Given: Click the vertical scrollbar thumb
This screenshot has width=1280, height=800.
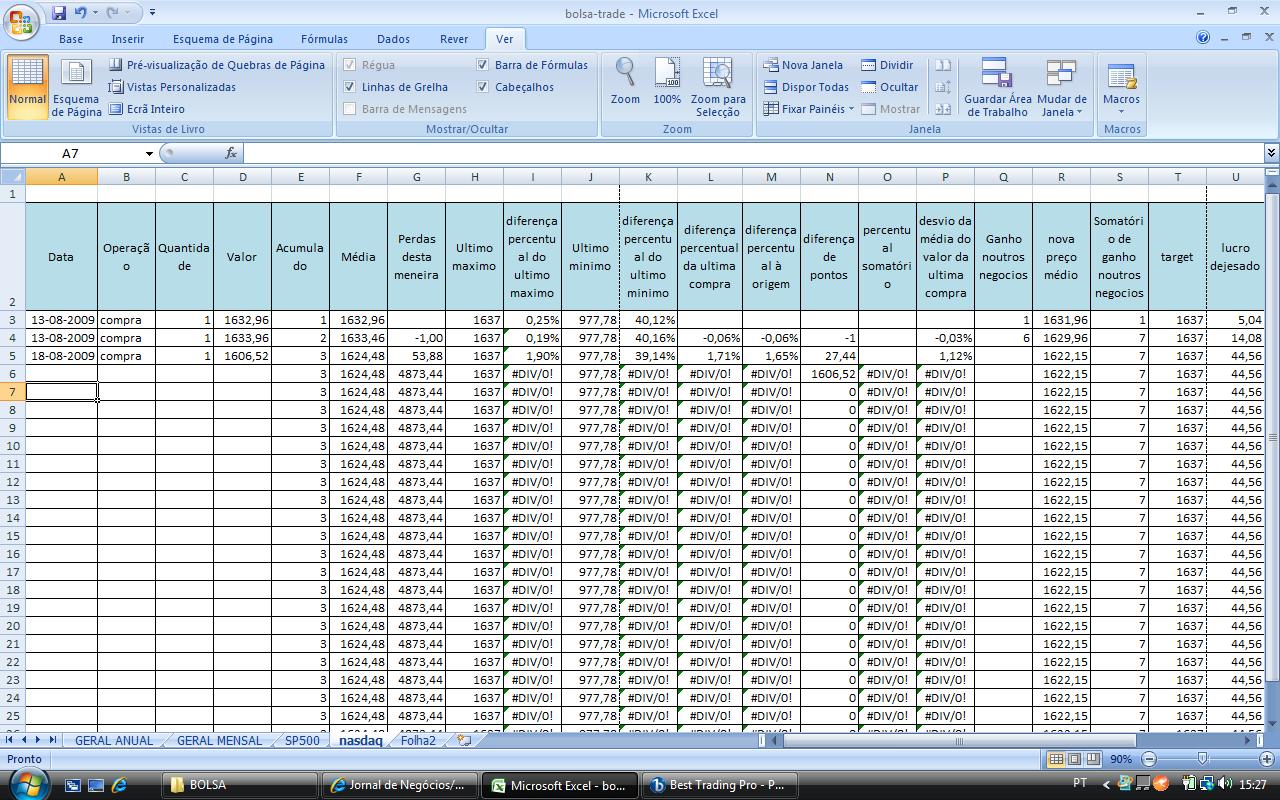Looking at the screenshot, I should pyautogui.click(x=1272, y=435).
